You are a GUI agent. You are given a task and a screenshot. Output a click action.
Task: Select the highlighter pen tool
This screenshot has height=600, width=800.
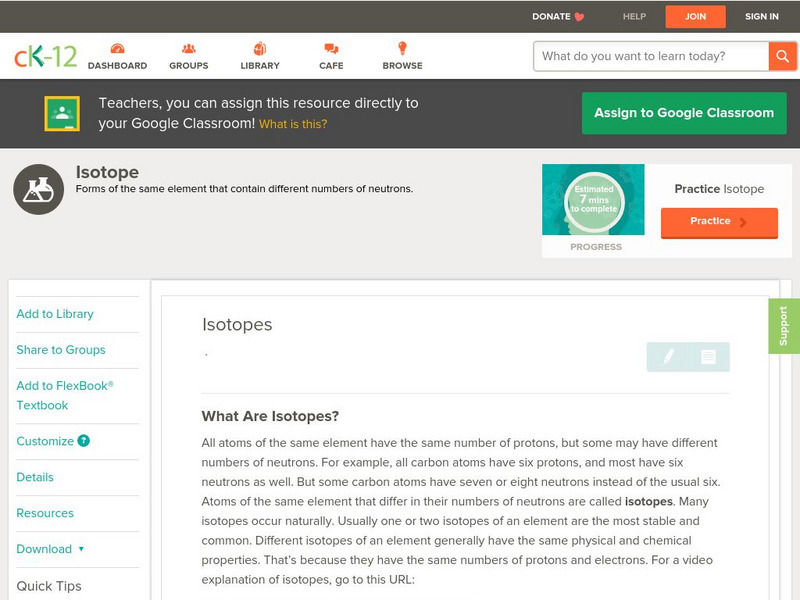click(x=668, y=357)
